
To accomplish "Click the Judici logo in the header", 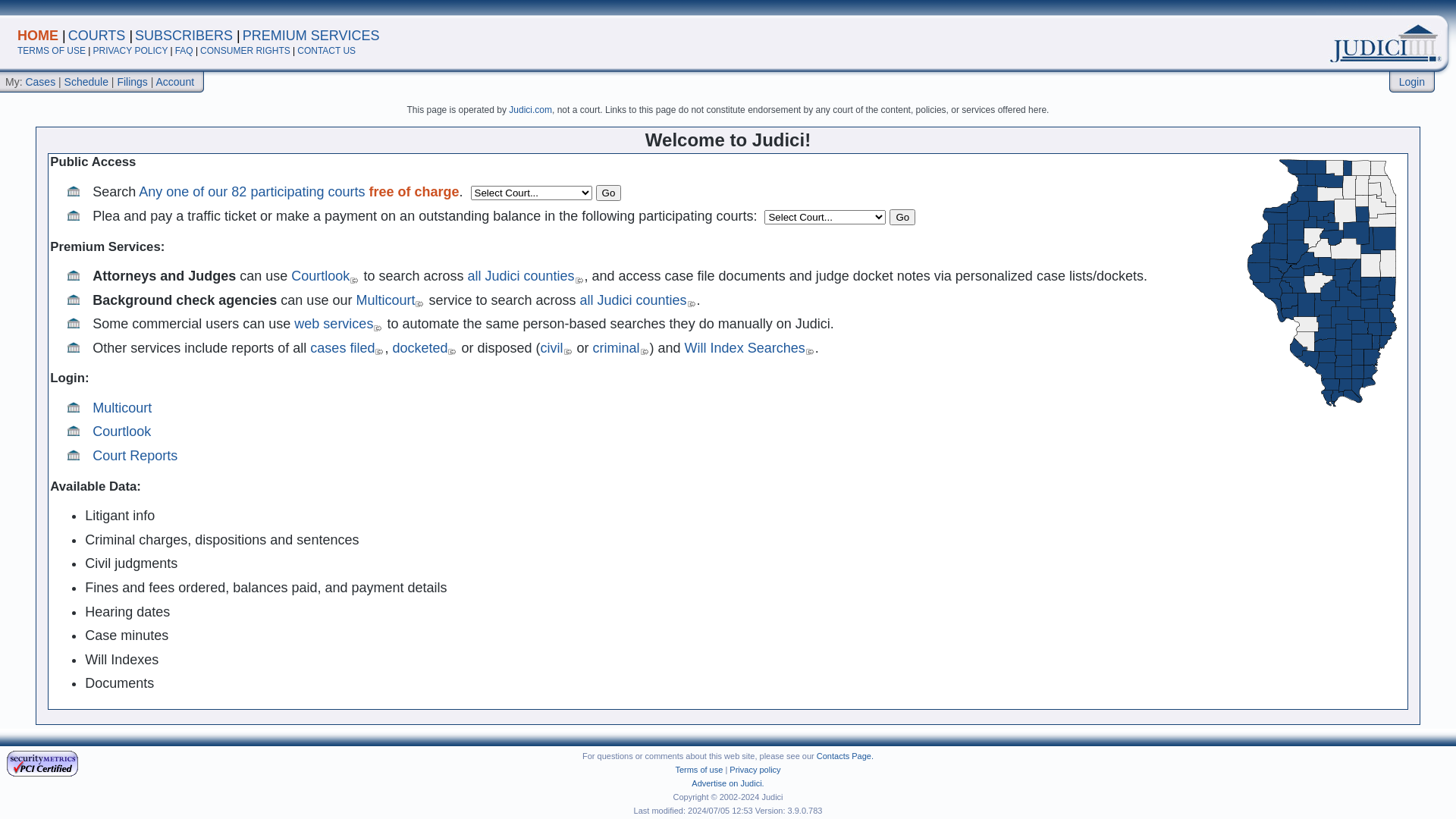I will 1385,44.
